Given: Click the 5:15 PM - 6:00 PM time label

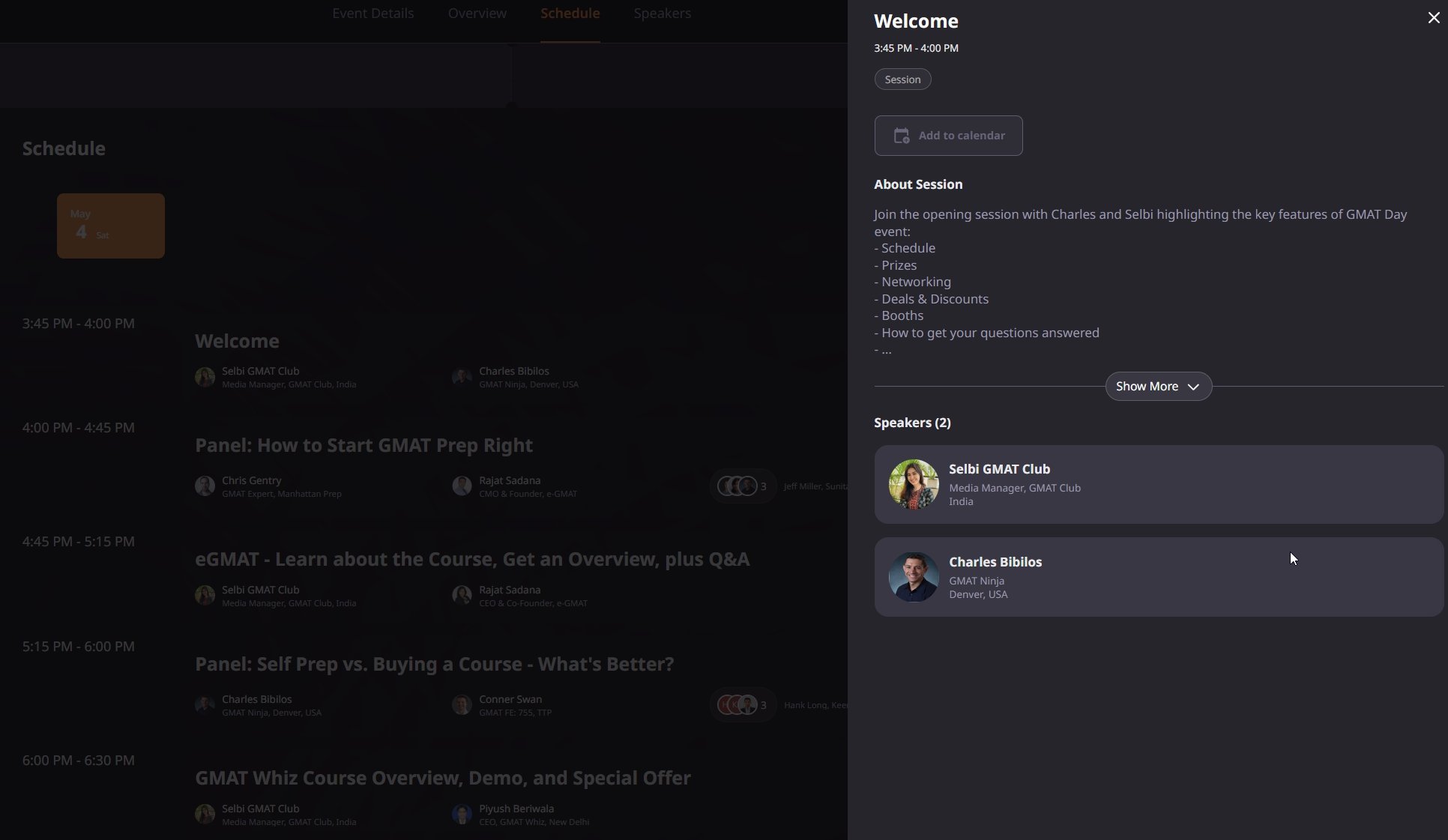Looking at the screenshot, I should coord(79,647).
